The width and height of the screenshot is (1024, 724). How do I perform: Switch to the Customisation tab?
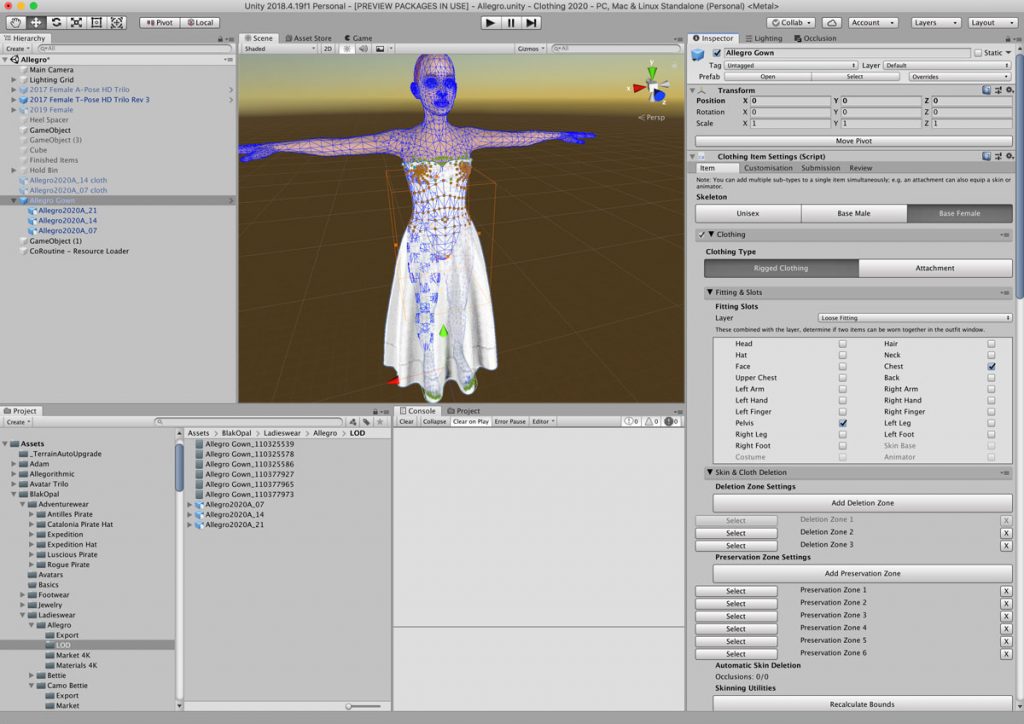pyautogui.click(x=768, y=168)
